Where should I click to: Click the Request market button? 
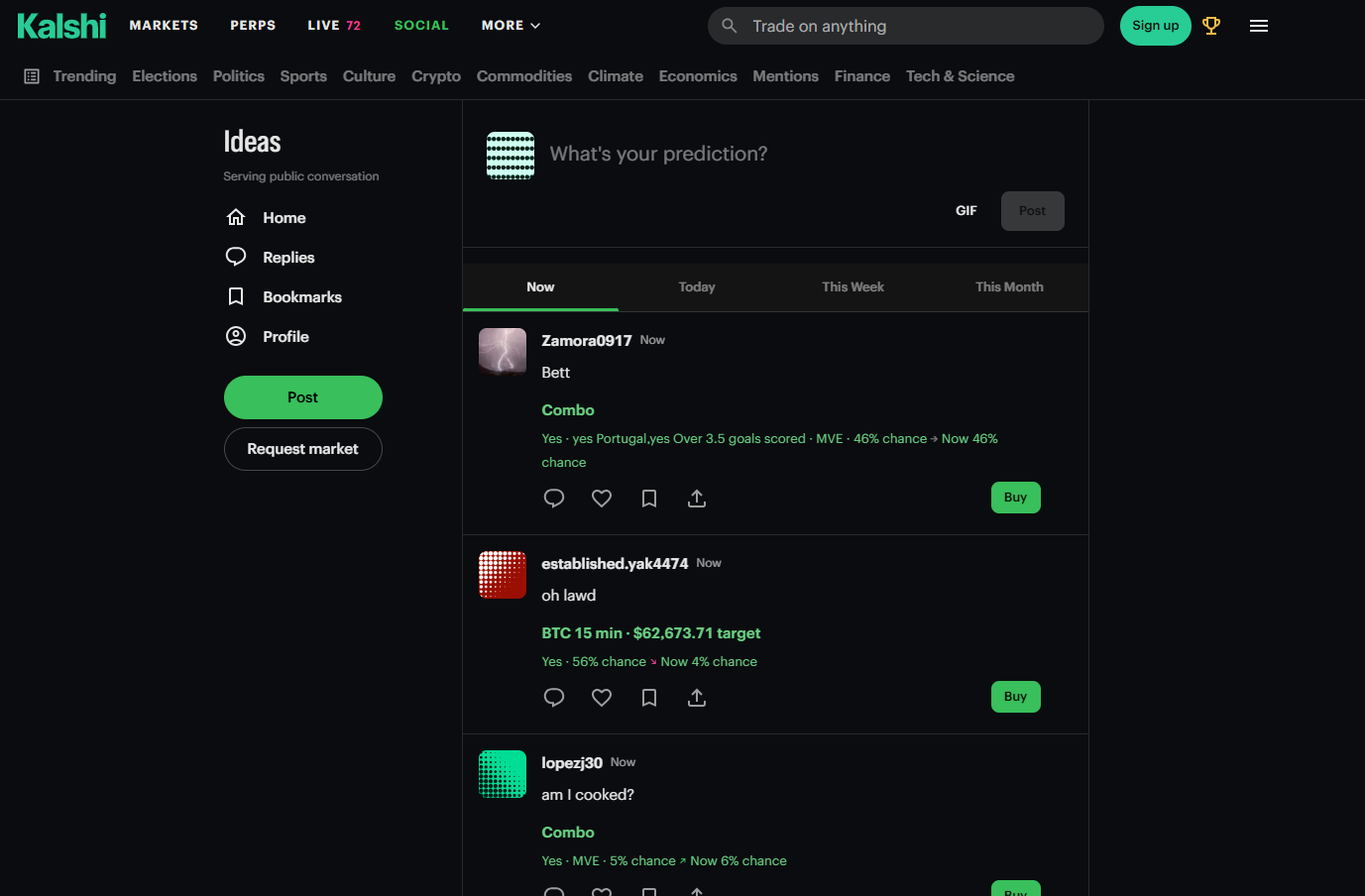tap(303, 449)
